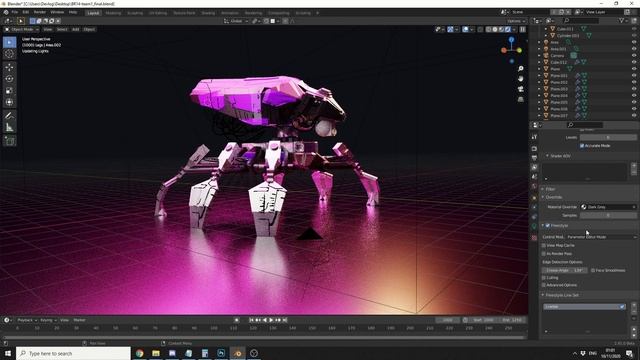The width and height of the screenshot is (640, 360).
Task: Open the World properties tab
Action: [534, 187]
